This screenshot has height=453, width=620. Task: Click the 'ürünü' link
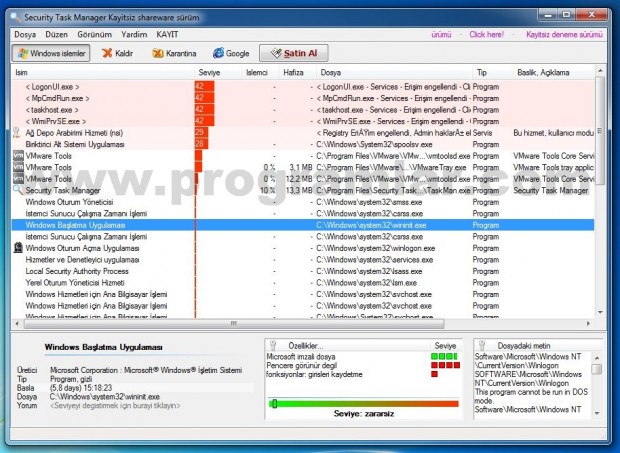441,34
